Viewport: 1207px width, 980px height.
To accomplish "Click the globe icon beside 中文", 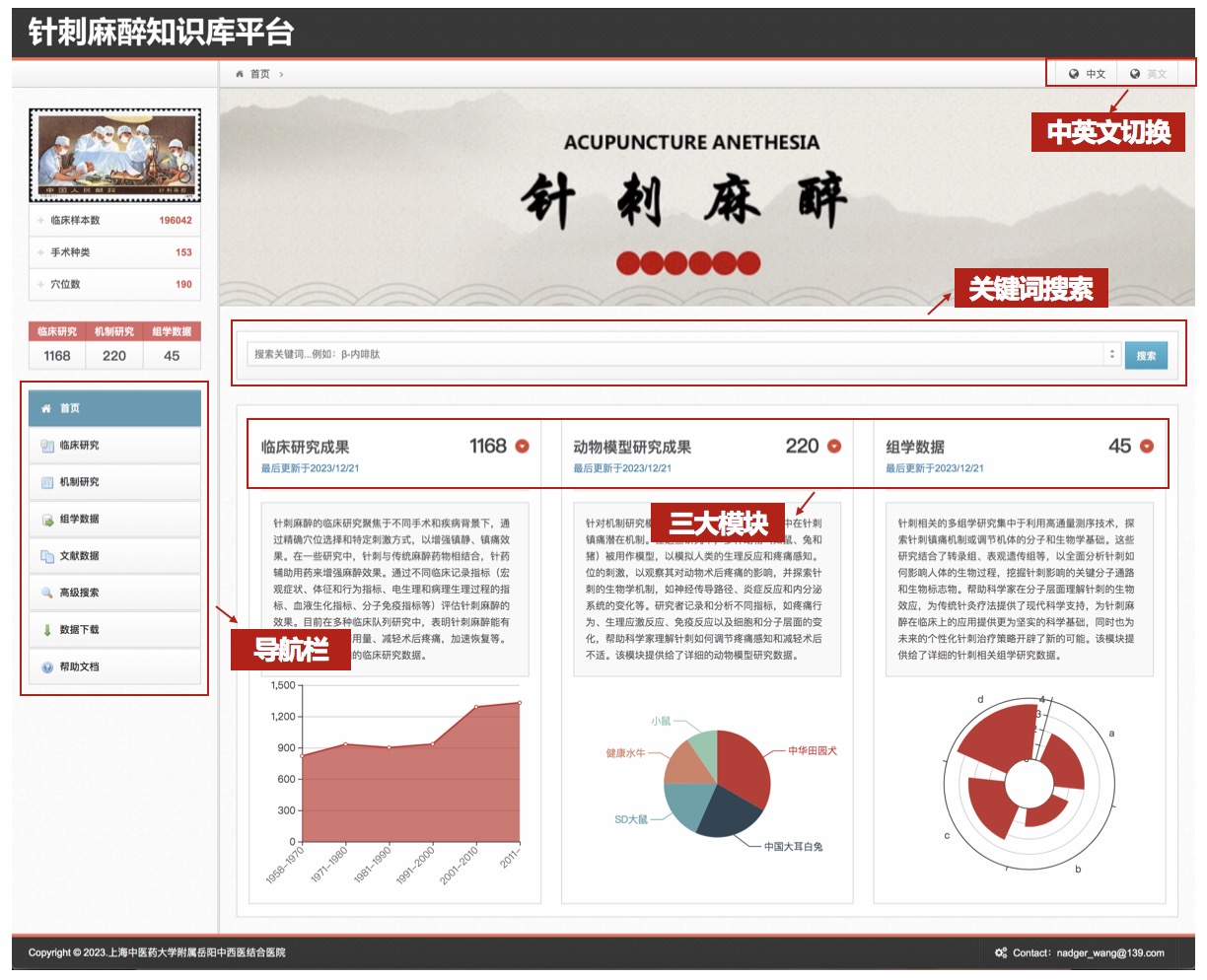I will click(1074, 74).
